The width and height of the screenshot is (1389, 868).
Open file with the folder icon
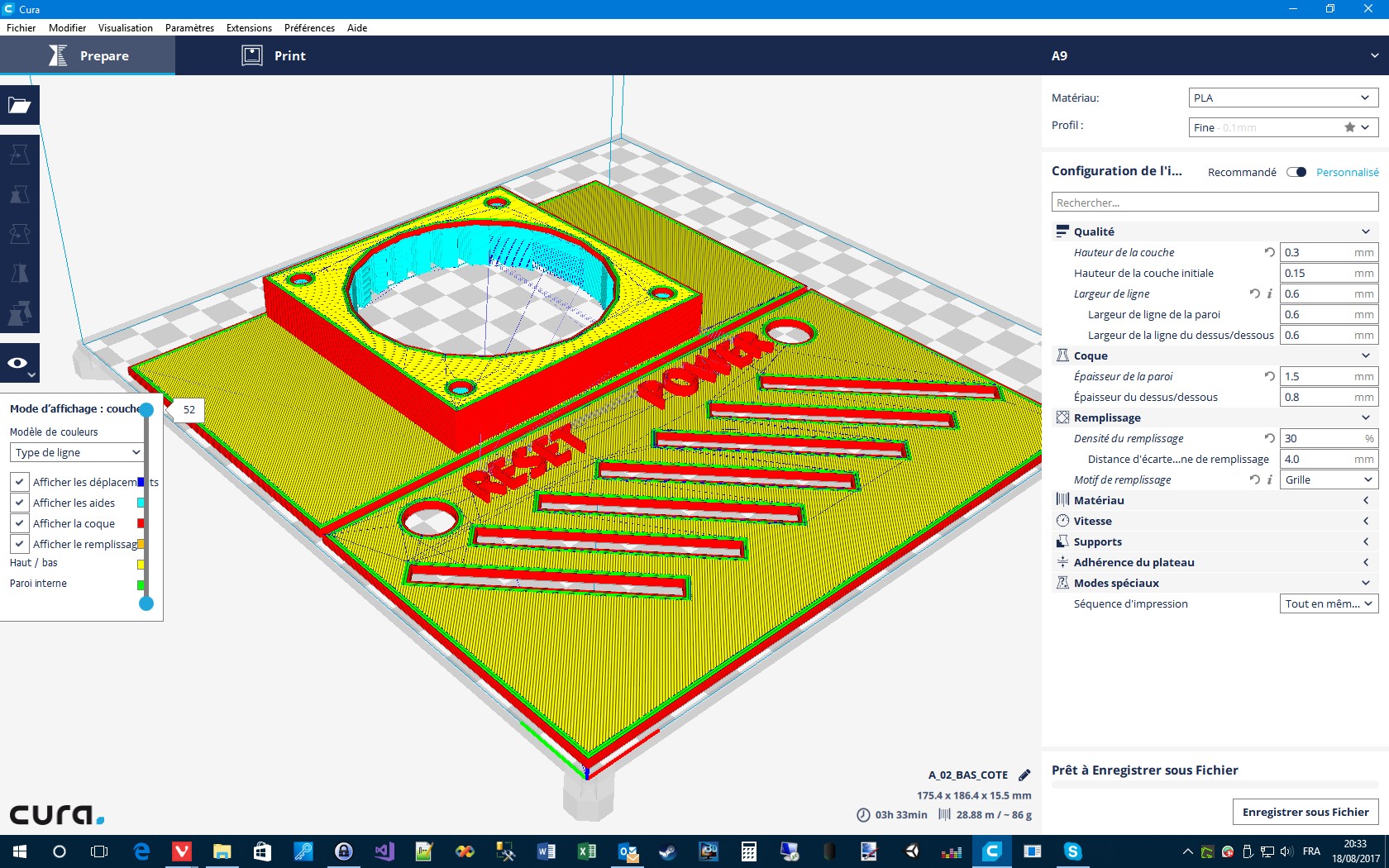[x=20, y=105]
